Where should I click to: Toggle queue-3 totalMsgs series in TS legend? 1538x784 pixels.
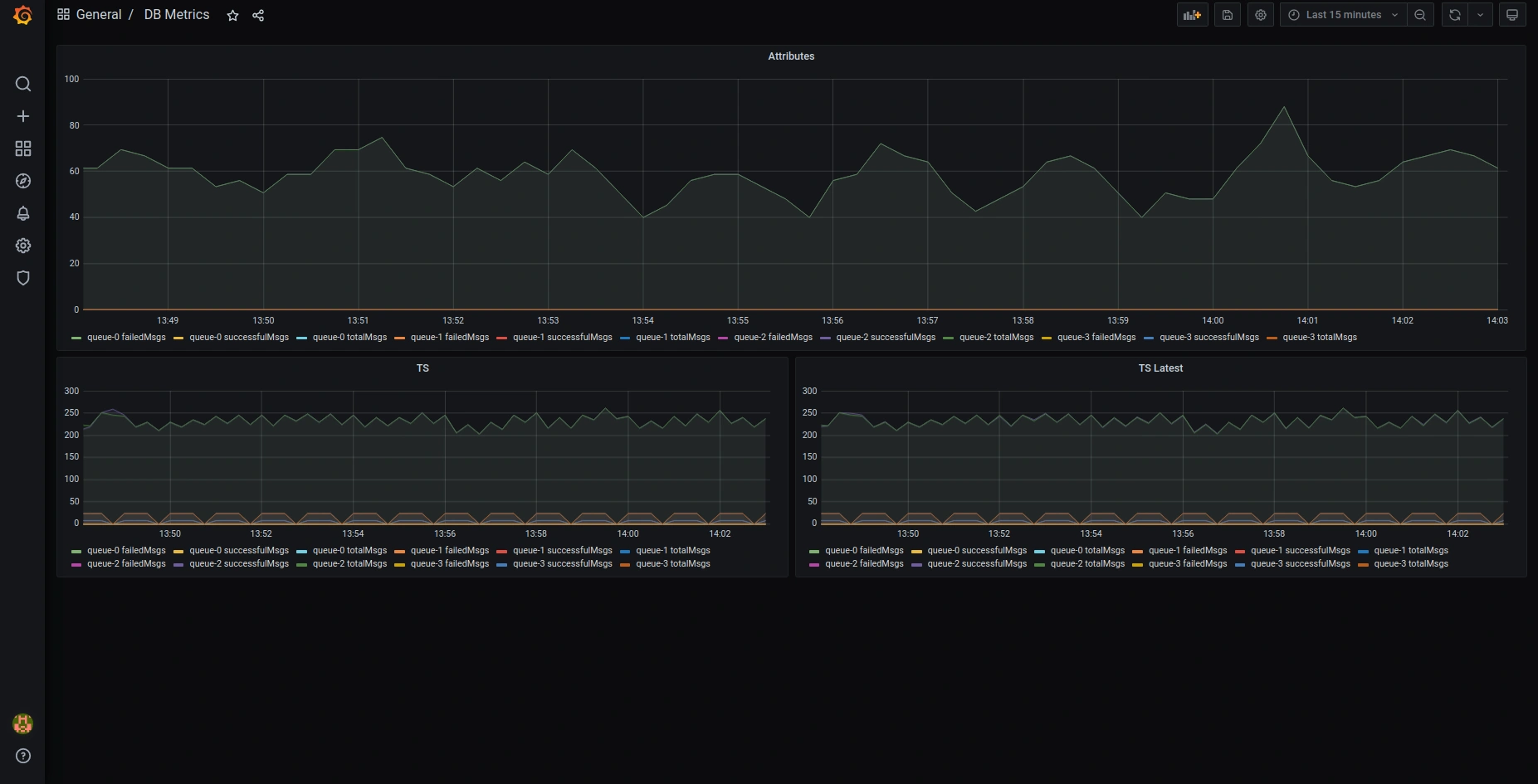pos(672,564)
